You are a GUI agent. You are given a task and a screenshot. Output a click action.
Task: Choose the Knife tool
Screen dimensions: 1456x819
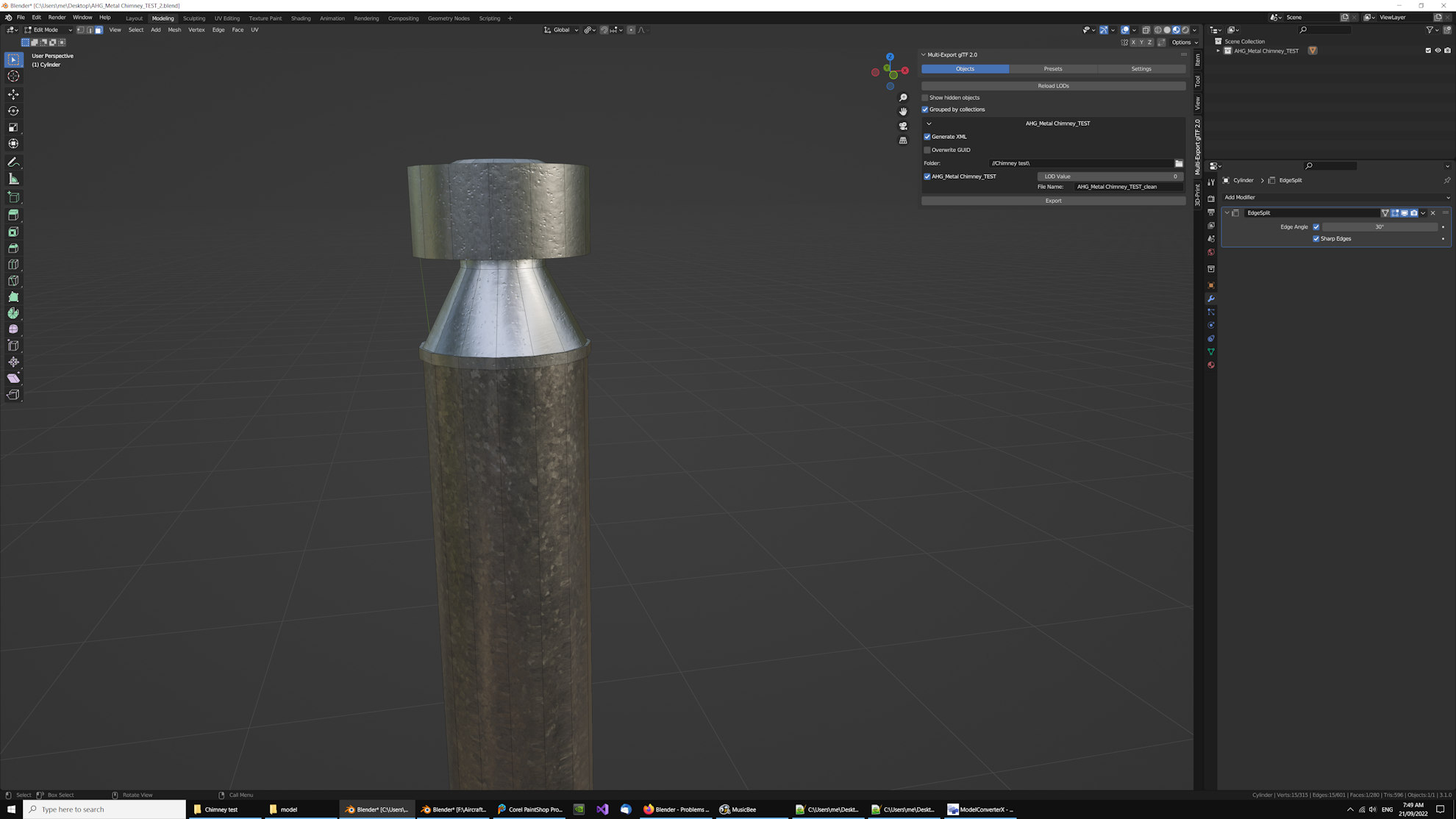click(13, 280)
